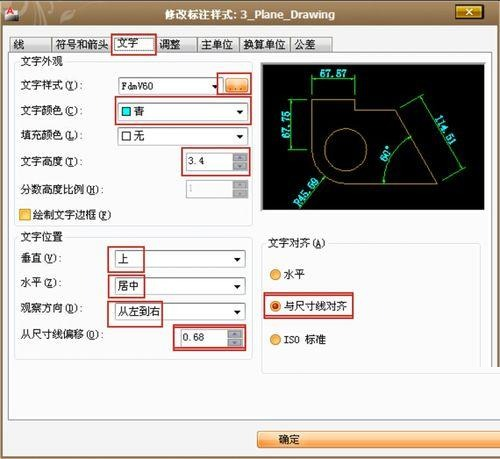
Task: Click the dimension preview image
Action: pyautogui.click(x=373, y=137)
